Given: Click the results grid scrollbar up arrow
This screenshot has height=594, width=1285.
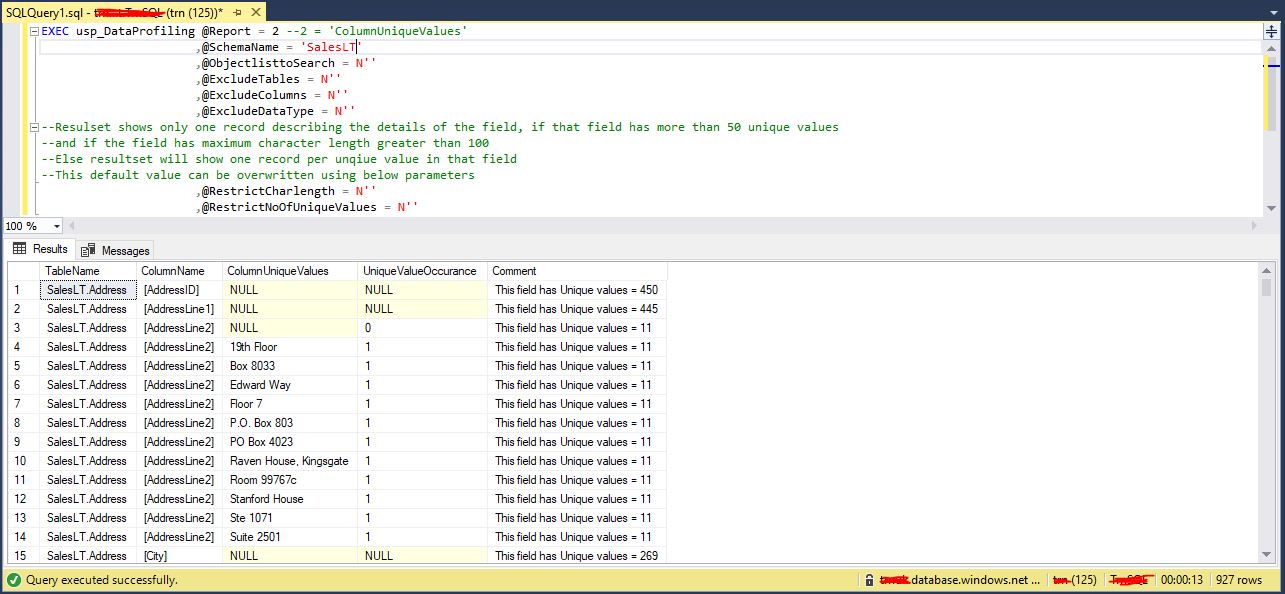Looking at the screenshot, I should [x=1268, y=272].
